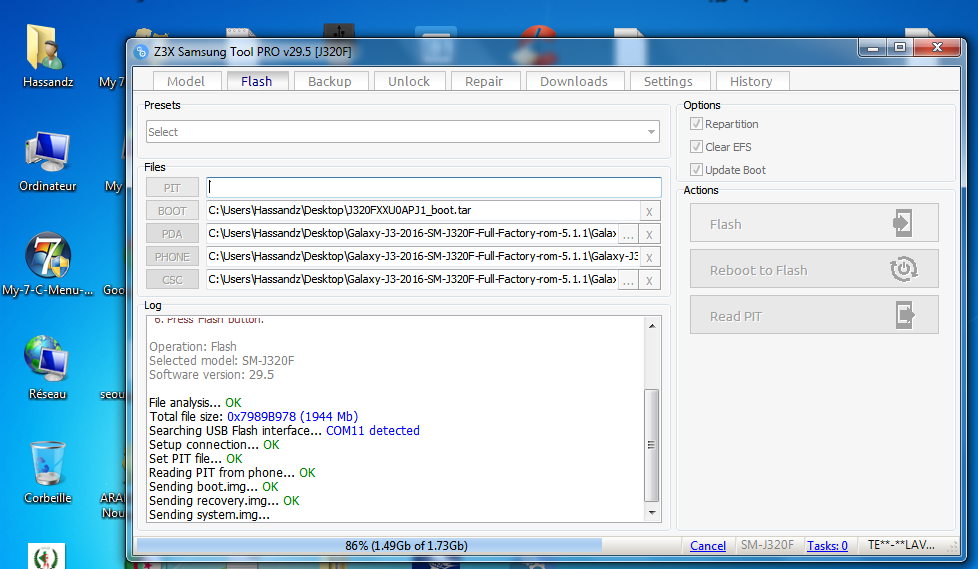Viewport: 978px width, 569px height.
Task: Clear the PHONE file path with X
Action: (x=649, y=257)
